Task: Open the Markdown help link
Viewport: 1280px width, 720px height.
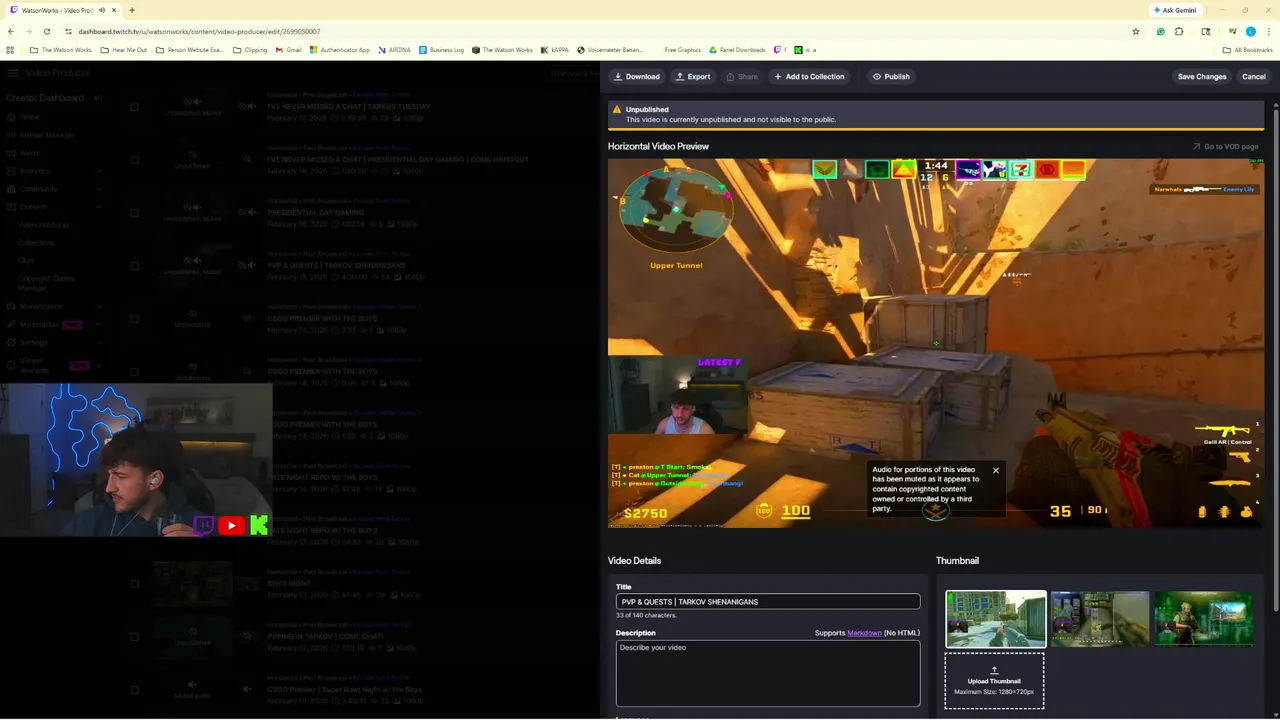Action: point(864,633)
